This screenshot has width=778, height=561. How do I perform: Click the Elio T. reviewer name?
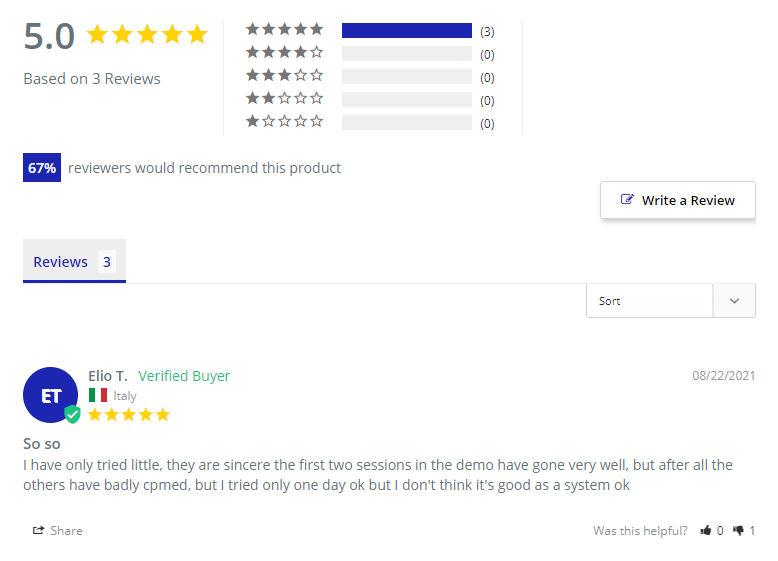[107, 376]
